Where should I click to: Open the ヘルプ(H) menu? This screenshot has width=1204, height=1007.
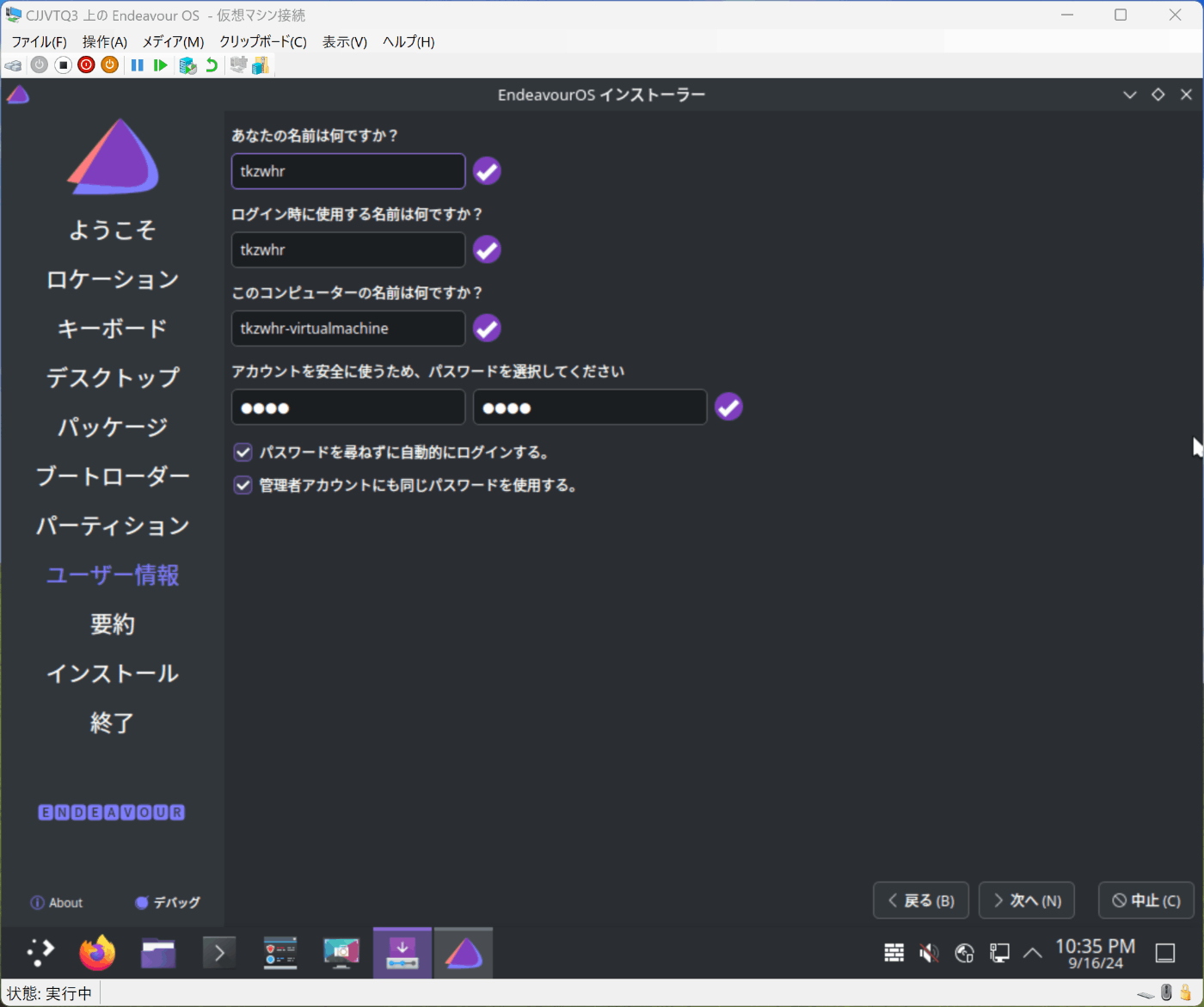point(408,41)
